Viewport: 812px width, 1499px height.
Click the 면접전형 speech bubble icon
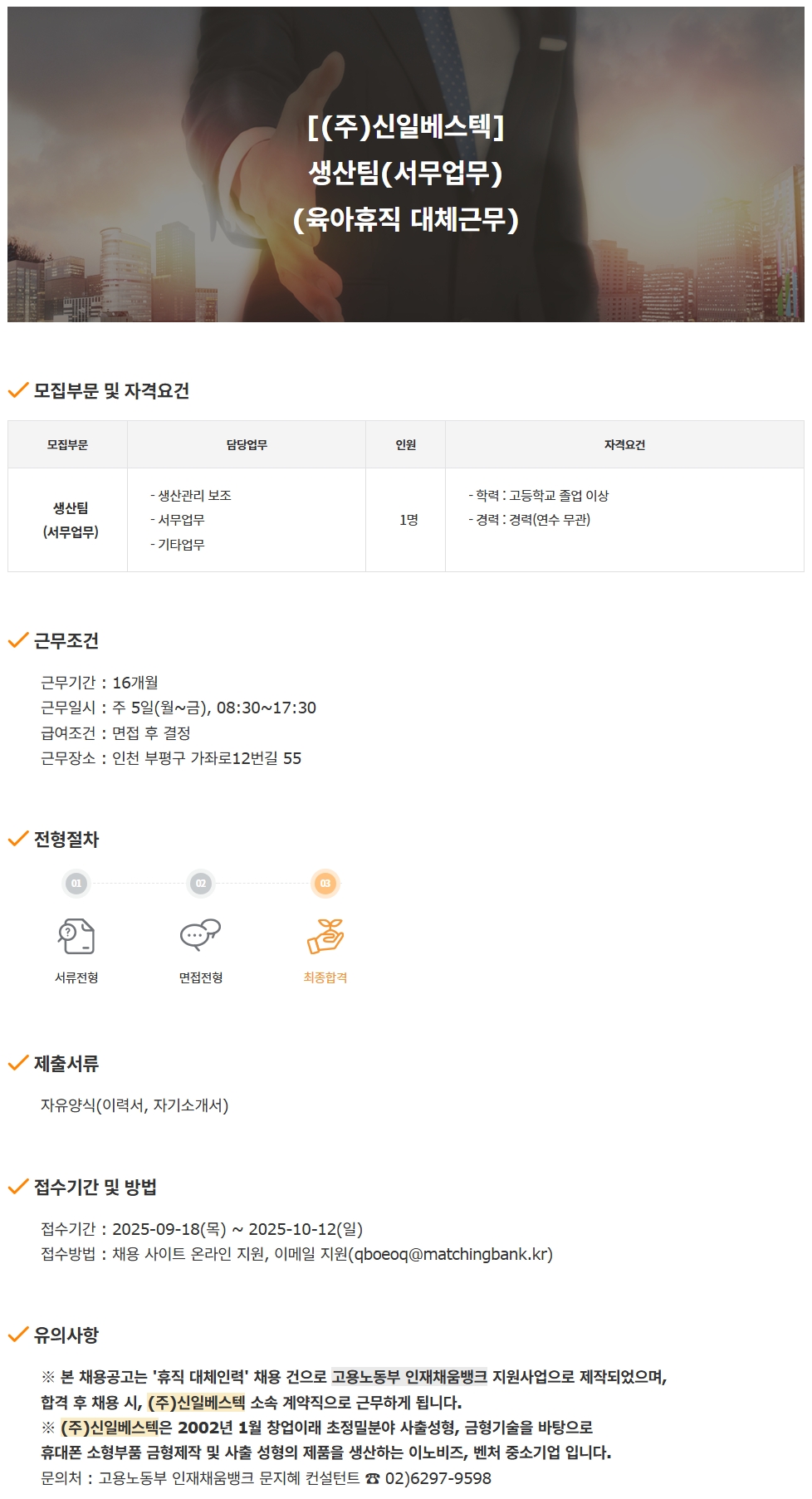[200, 934]
